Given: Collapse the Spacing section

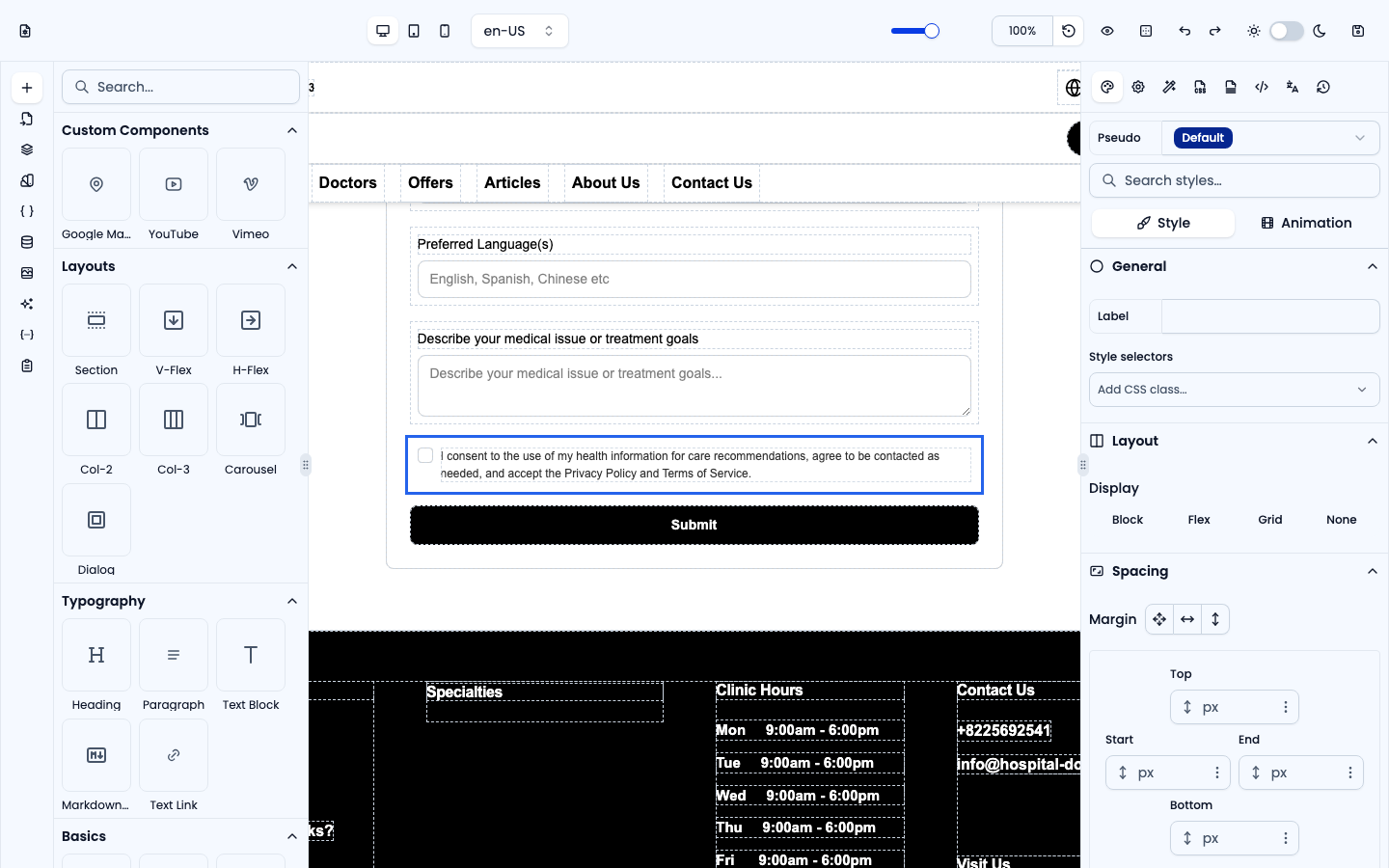Looking at the screenshot, I should coord(1373,571).
